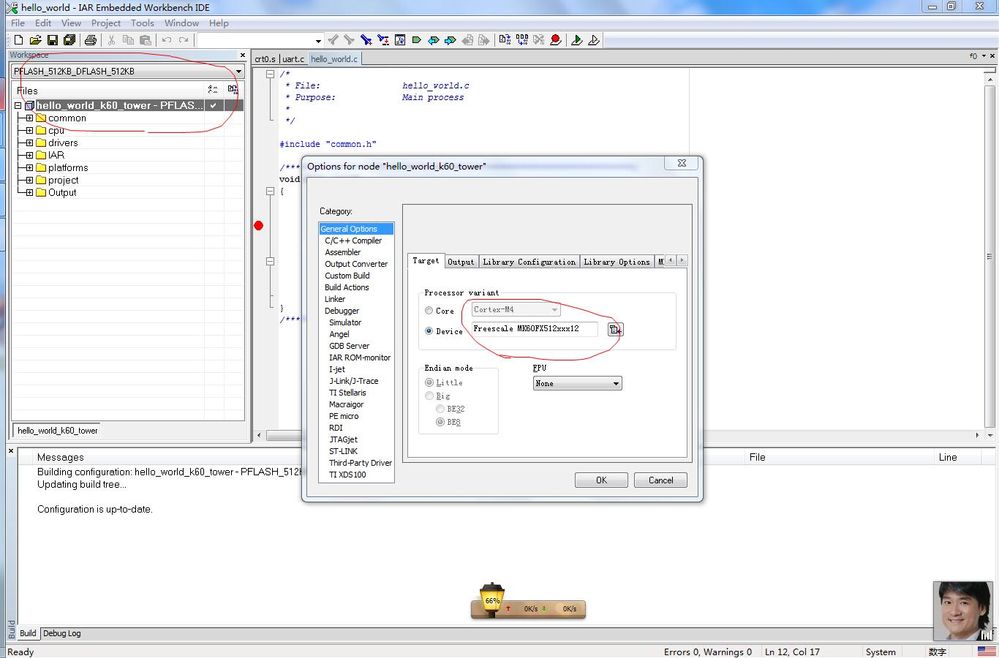Expand the common folder in workspace tree

(29, 118)
